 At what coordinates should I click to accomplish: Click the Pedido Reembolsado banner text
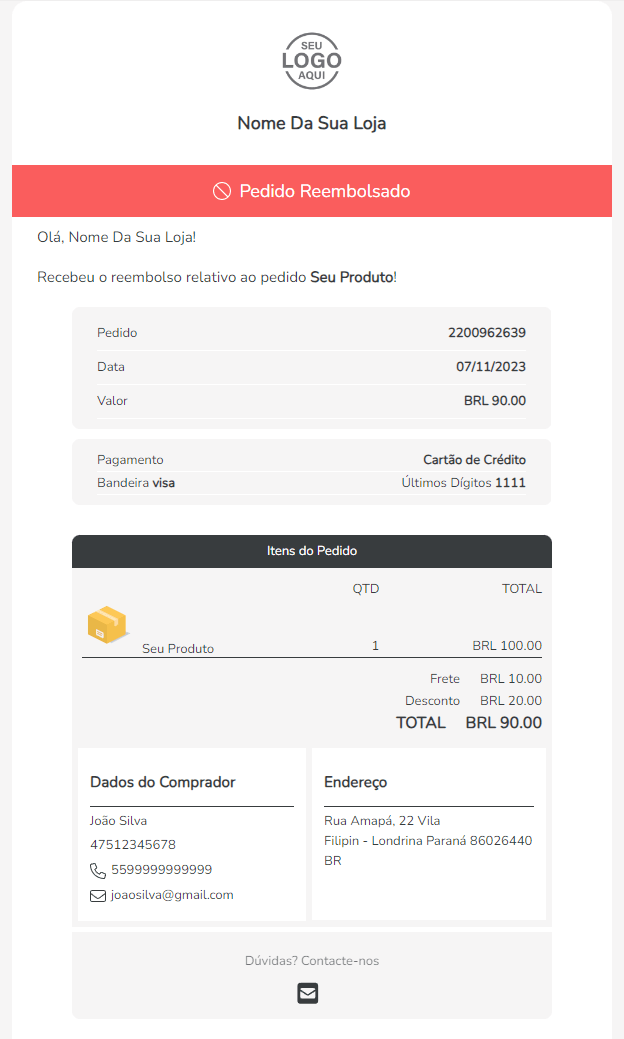pos(324,191)
